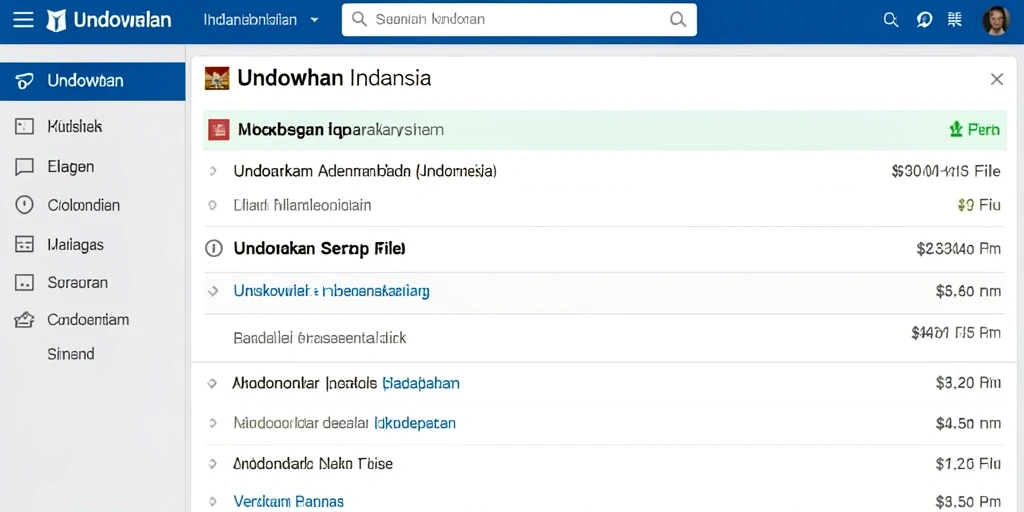Open the Verskam Bannas link
Viewport: 1024px width, 512px height.
click(x=289, y=502)
